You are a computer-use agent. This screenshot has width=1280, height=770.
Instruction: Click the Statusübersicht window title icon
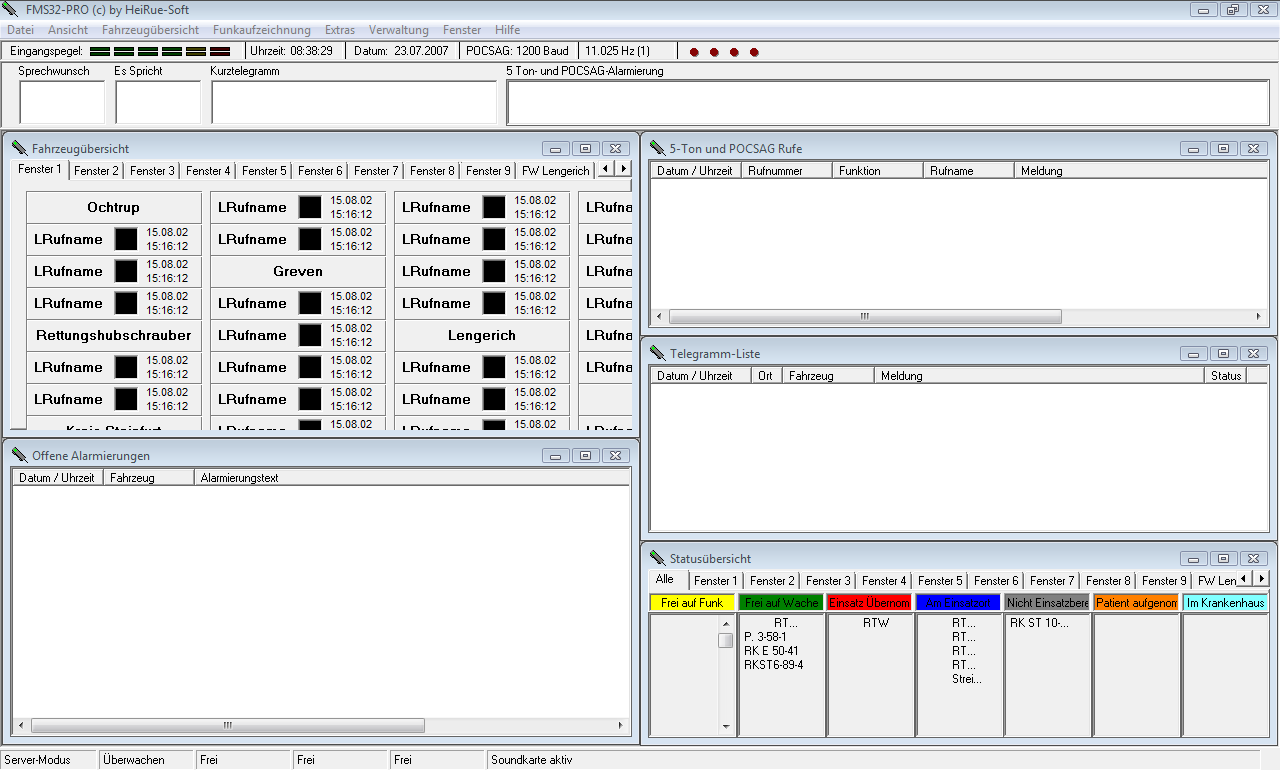tap(657, 558)
